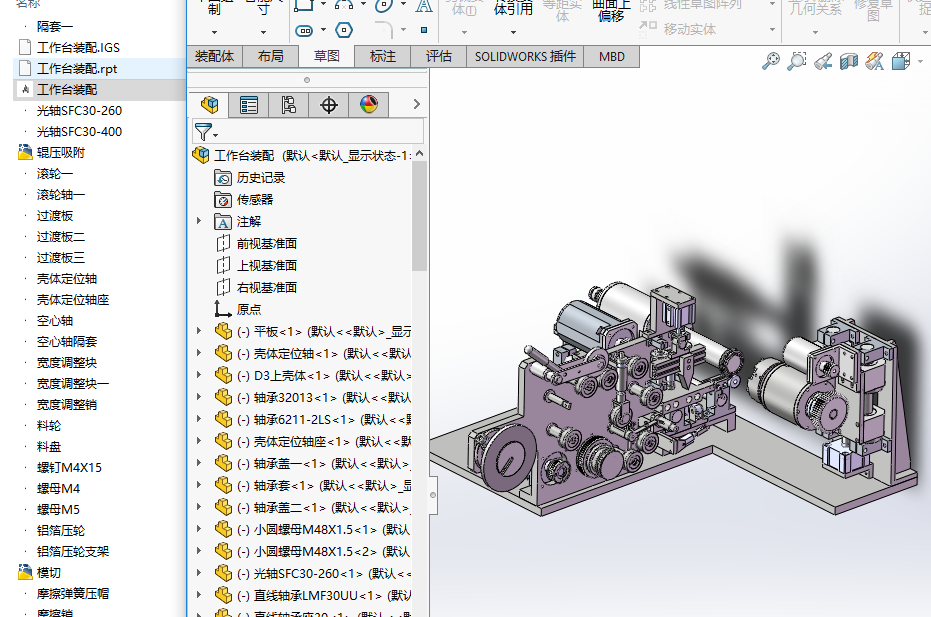931x617 pixels.
Task: Open the DimXpertManager crosshair tab
Action: click(329, 104)
